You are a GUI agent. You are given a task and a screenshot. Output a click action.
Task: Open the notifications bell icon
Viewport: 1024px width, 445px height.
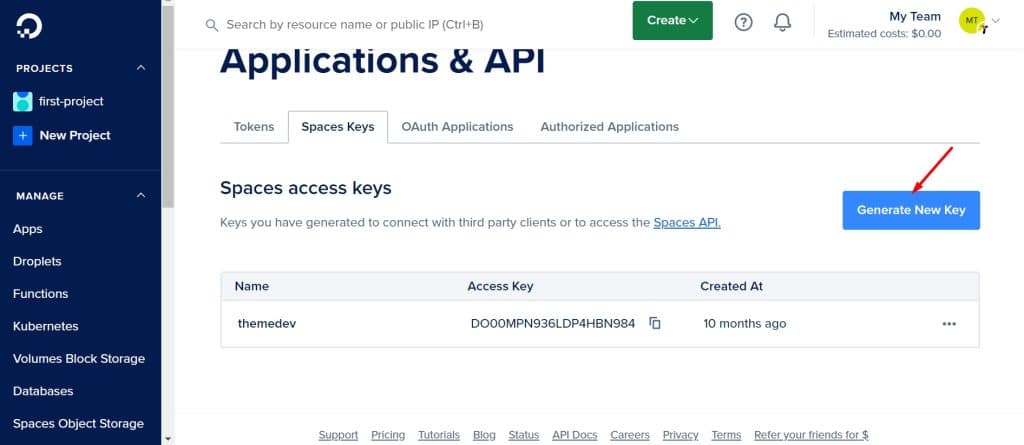point(782,22)
